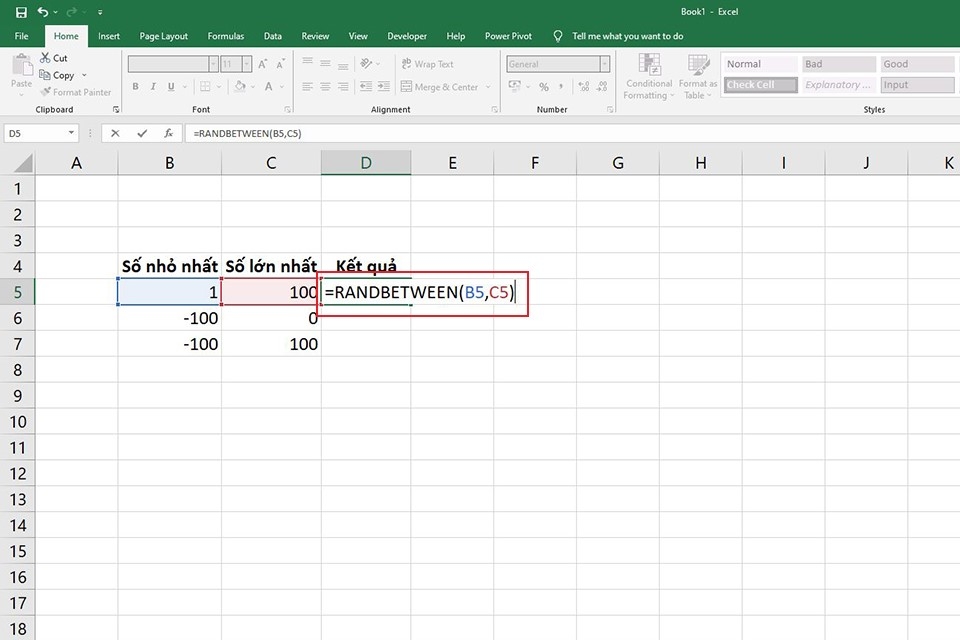Open Conditional Formatting icon
The height and width of the screenshot is (640, 960).
649,64
